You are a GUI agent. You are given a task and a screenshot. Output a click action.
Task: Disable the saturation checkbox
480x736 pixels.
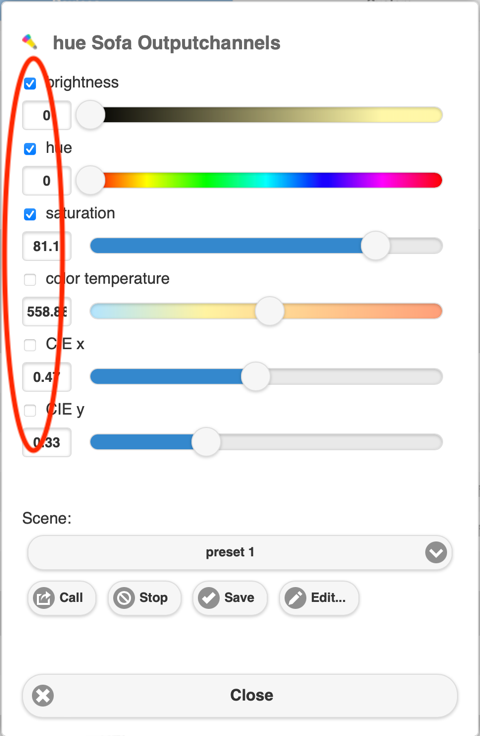(30, 215)
